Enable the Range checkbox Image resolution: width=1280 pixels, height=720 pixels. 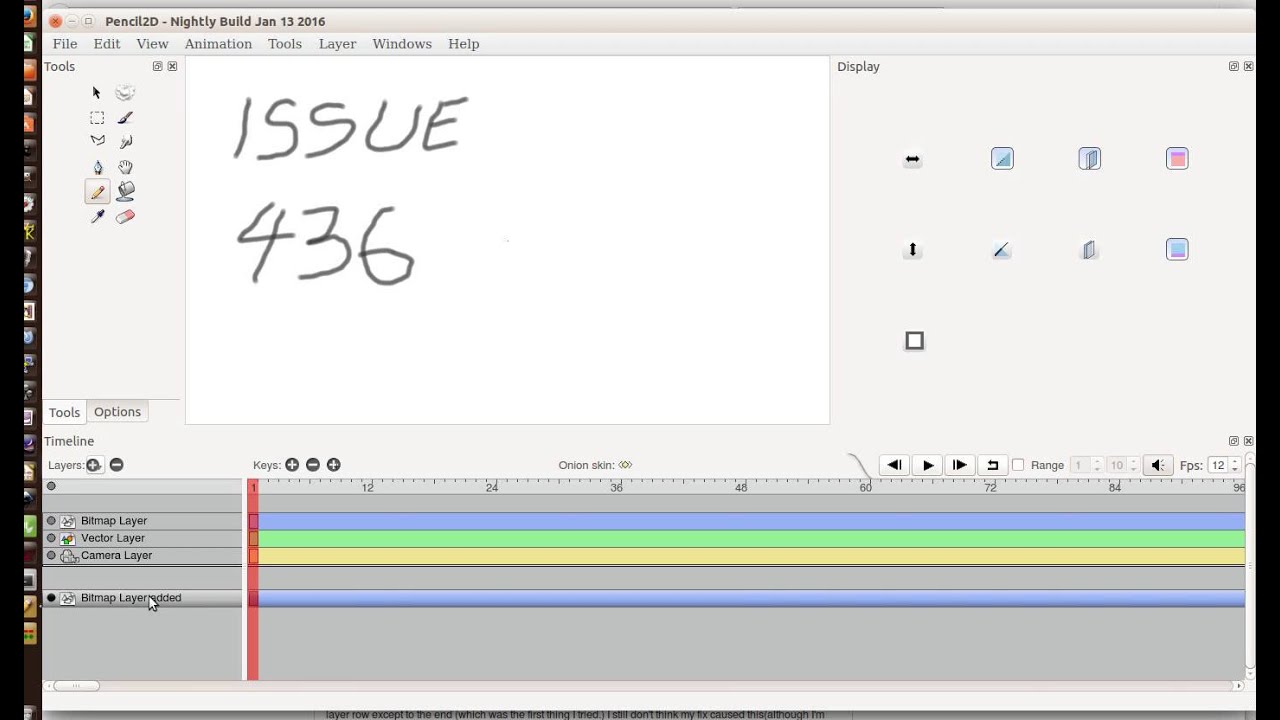[x=1018, y=465]
